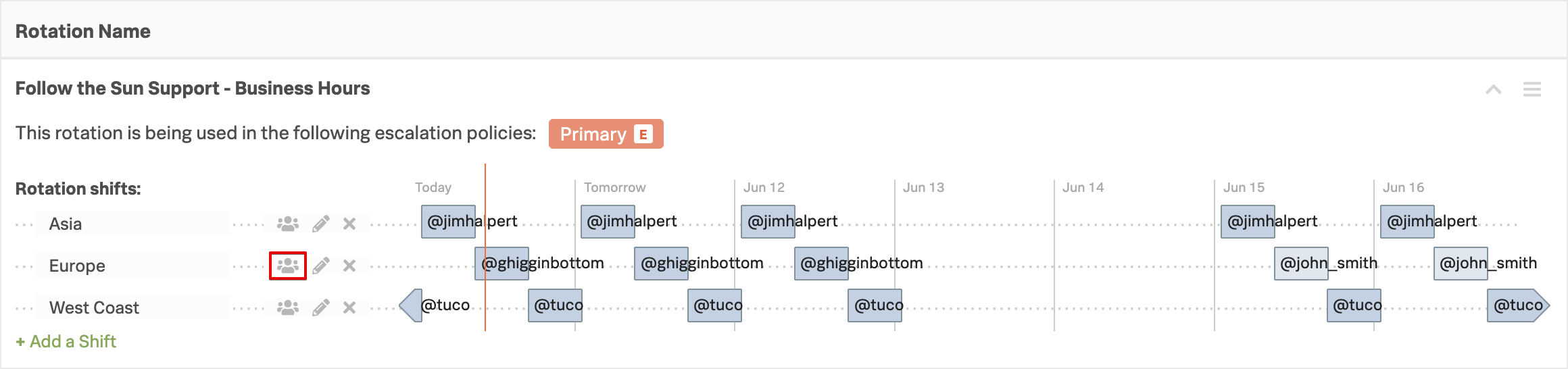Open members icon for West Coast shift
Viewport: 1568px width, 369px height.
(288, 307)
